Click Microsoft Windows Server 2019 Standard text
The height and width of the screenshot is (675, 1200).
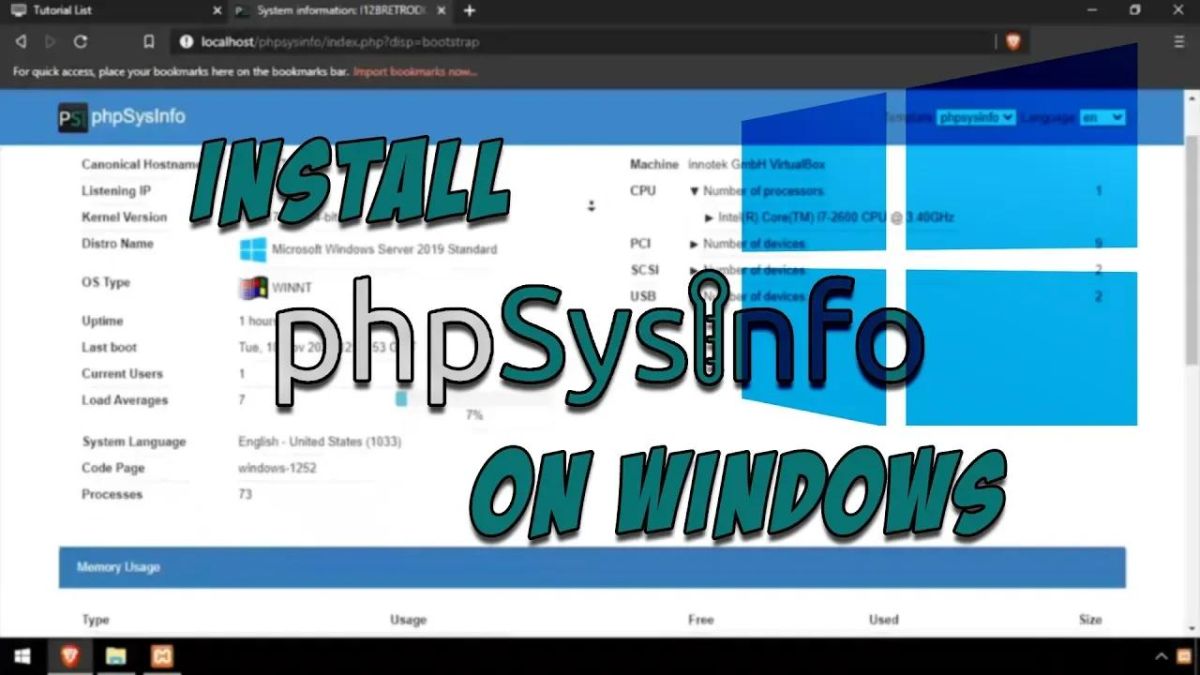pyautogui.click(x=384, y=249)
